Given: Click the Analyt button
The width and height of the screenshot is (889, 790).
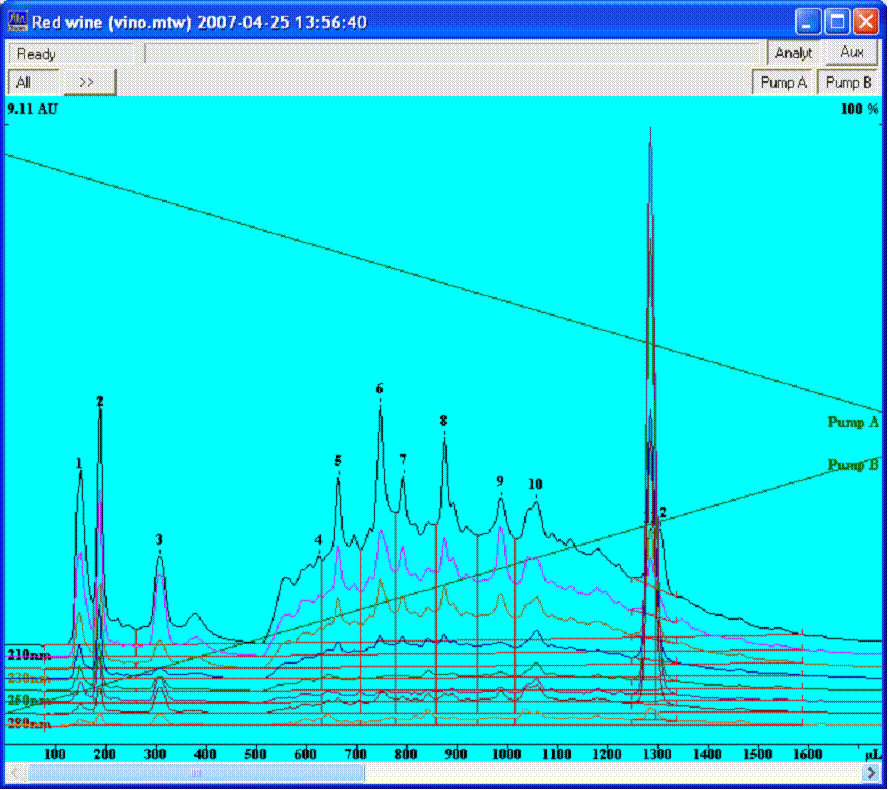Looking at the screenshot, I should [x=793, y=53].
